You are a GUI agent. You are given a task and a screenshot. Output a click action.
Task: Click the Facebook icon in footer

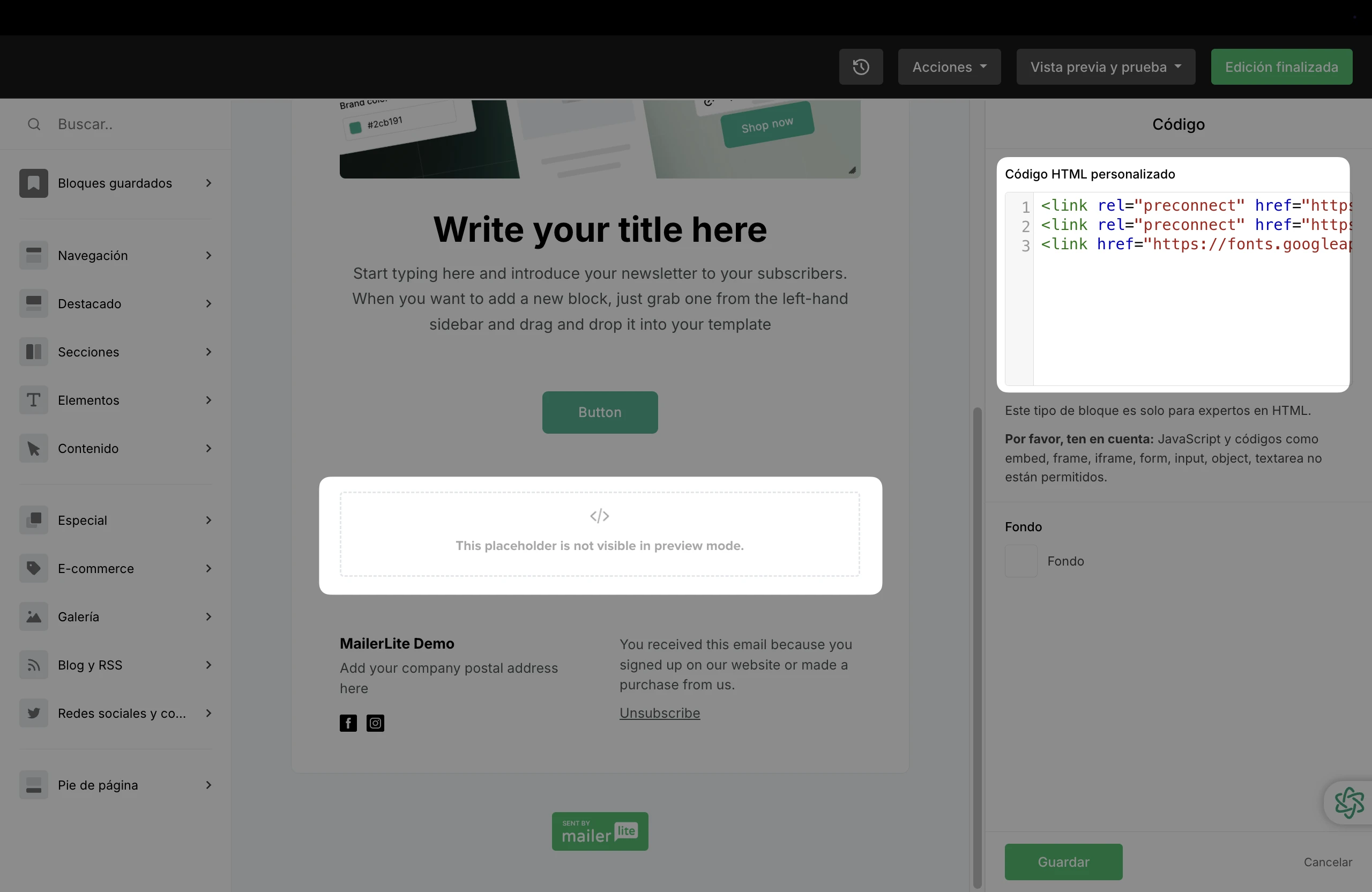pos(348,723)
